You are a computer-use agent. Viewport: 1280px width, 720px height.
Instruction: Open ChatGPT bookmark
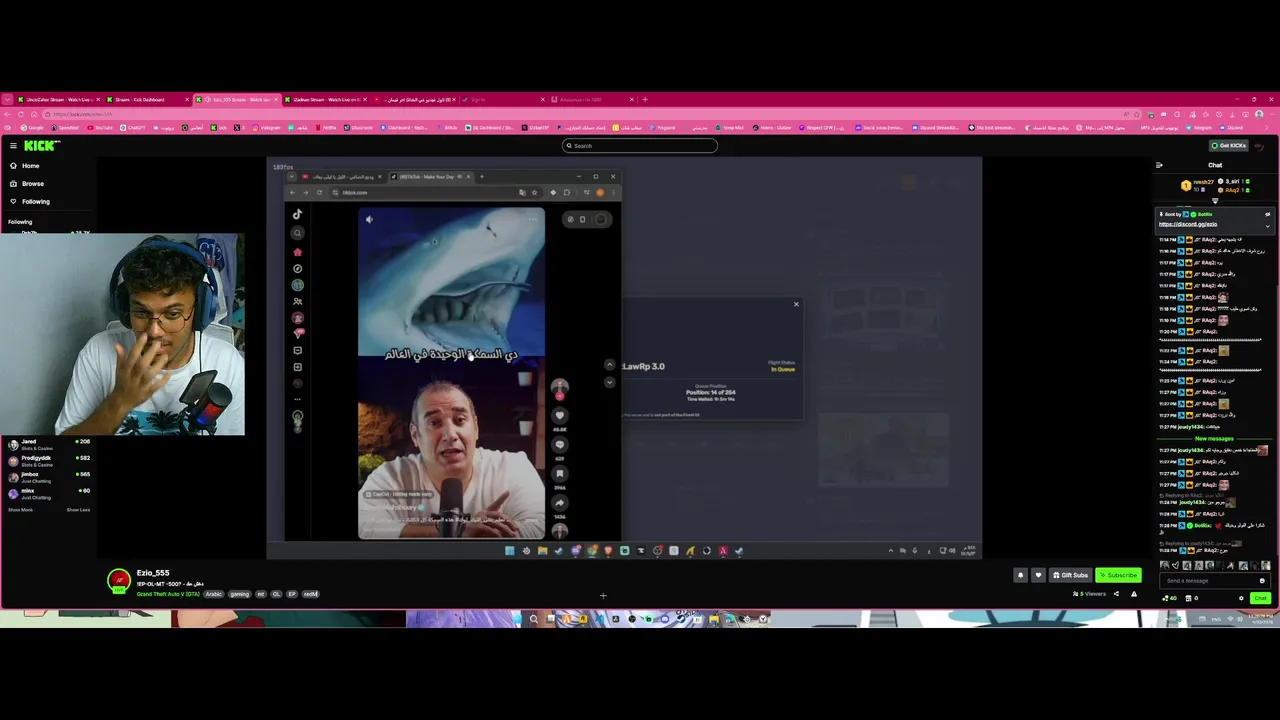[x=132, y=128]
